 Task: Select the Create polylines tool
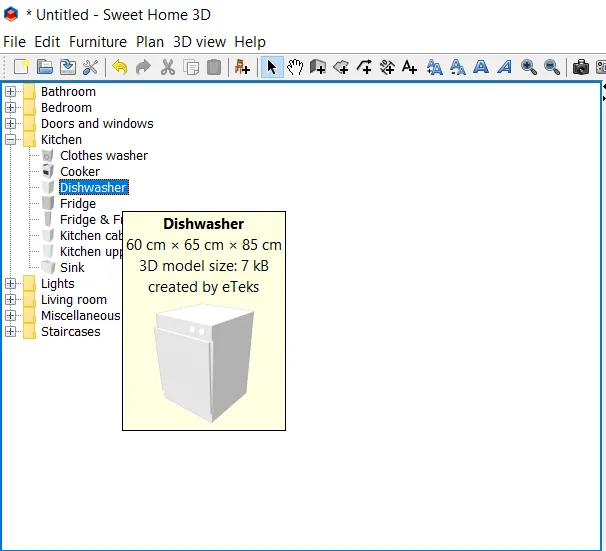coord(364,67)
